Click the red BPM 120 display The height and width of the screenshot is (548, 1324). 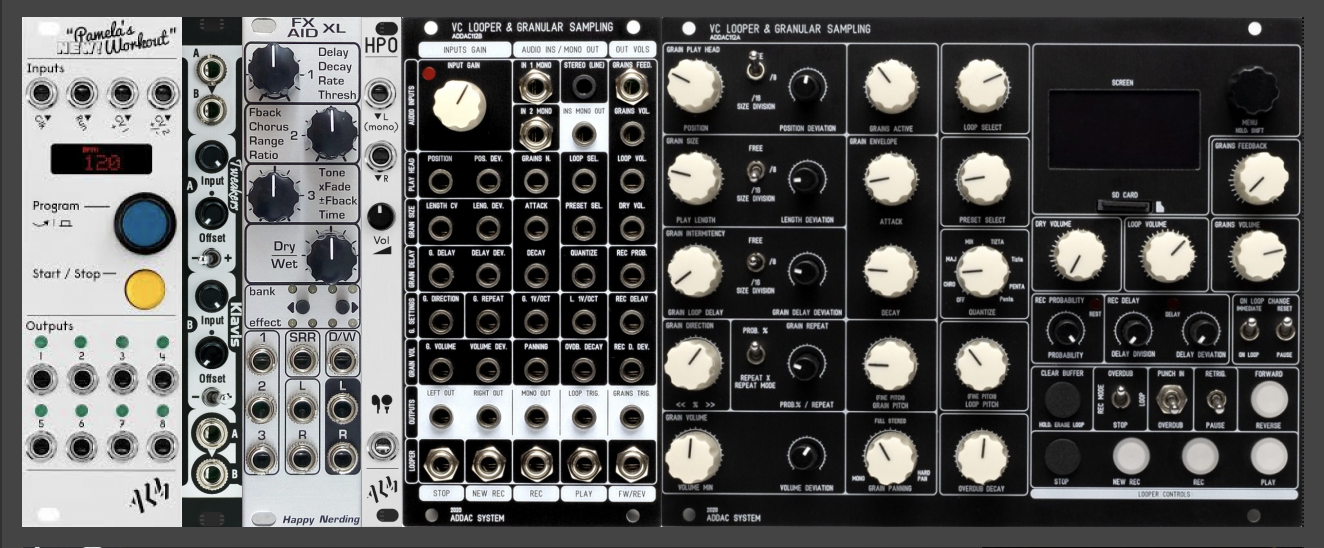pos(102,161)
